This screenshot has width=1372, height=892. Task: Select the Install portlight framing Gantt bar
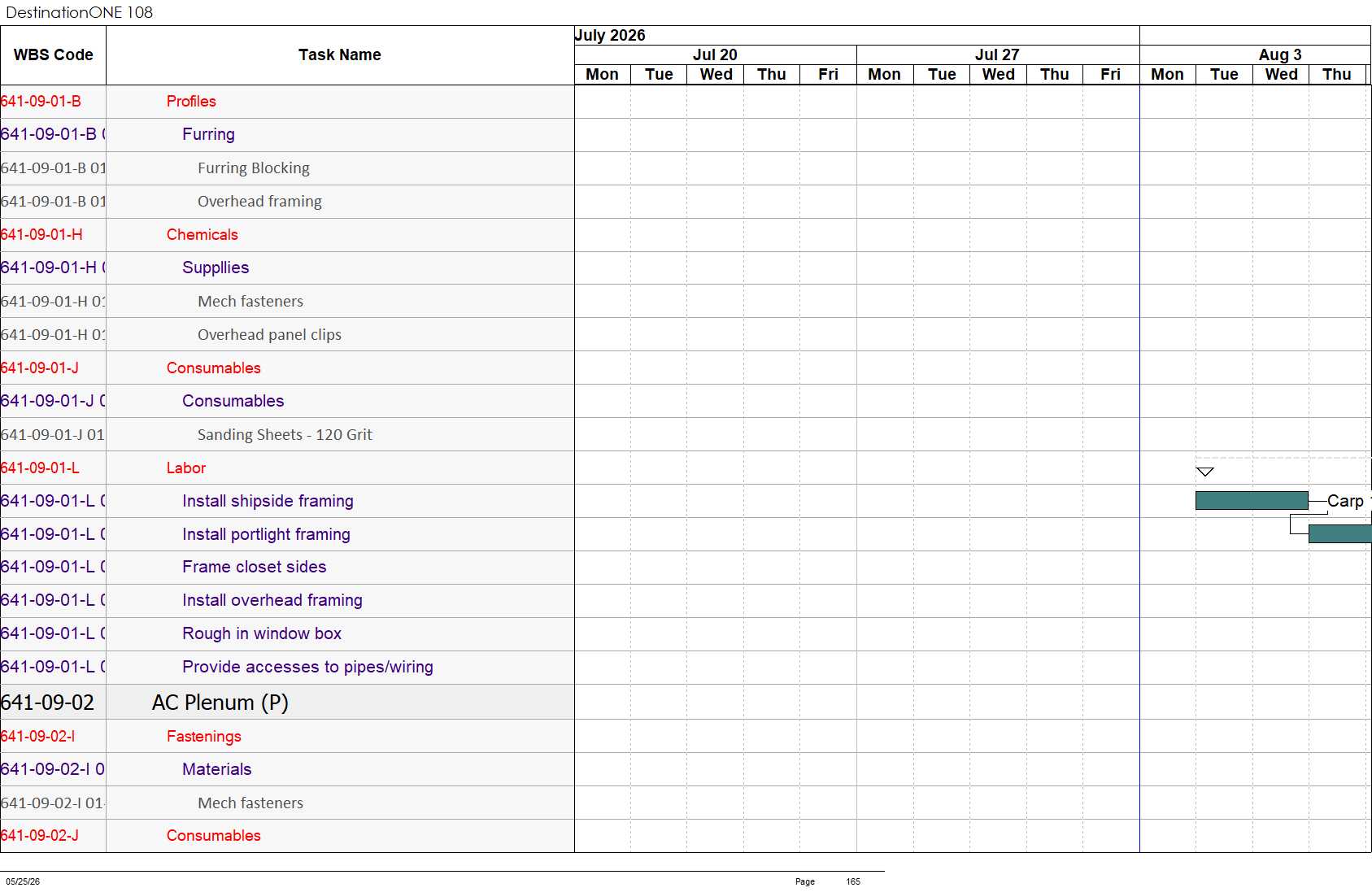pyautogui.click(x=1339, y=533)
